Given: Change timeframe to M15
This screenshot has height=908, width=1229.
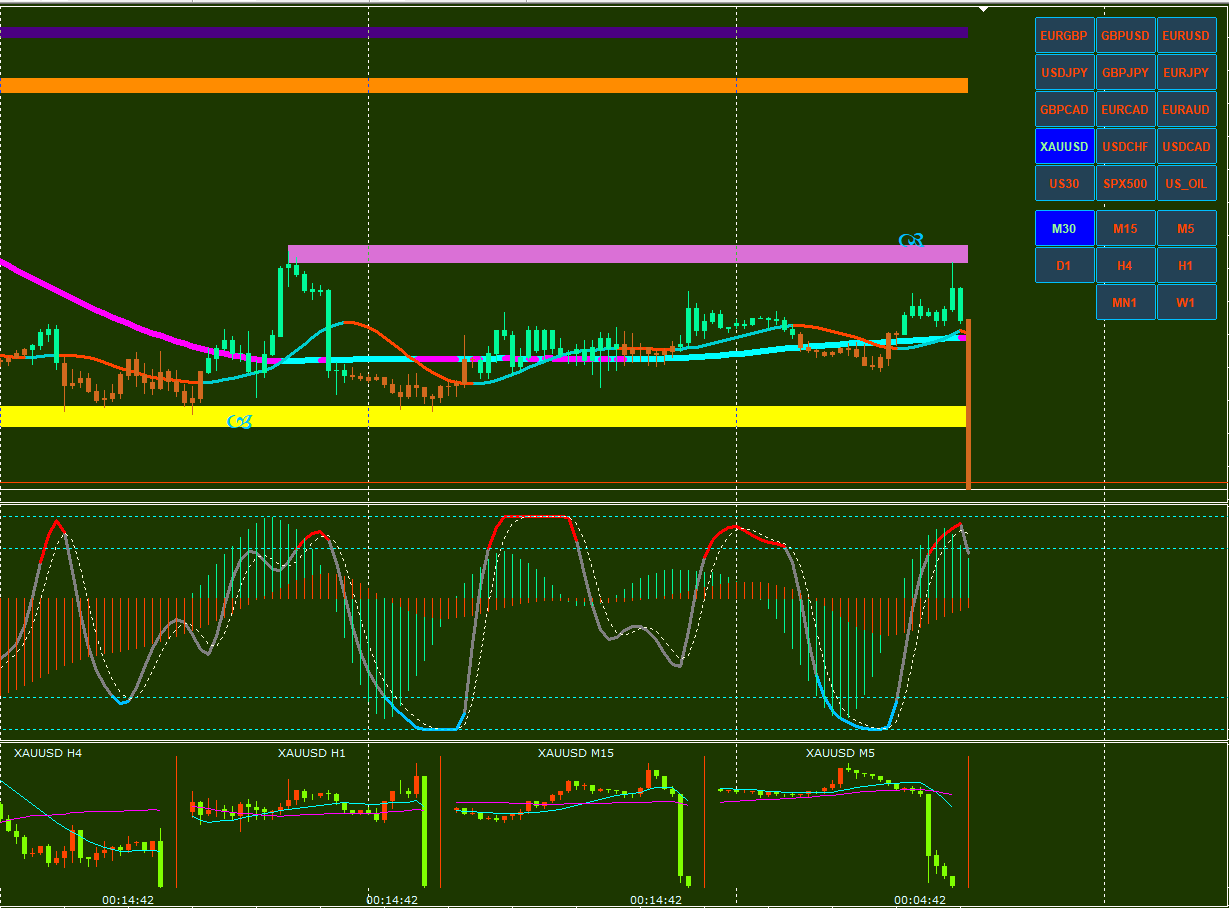Looking at the screenshot, I should click(x=1126, y=228).
